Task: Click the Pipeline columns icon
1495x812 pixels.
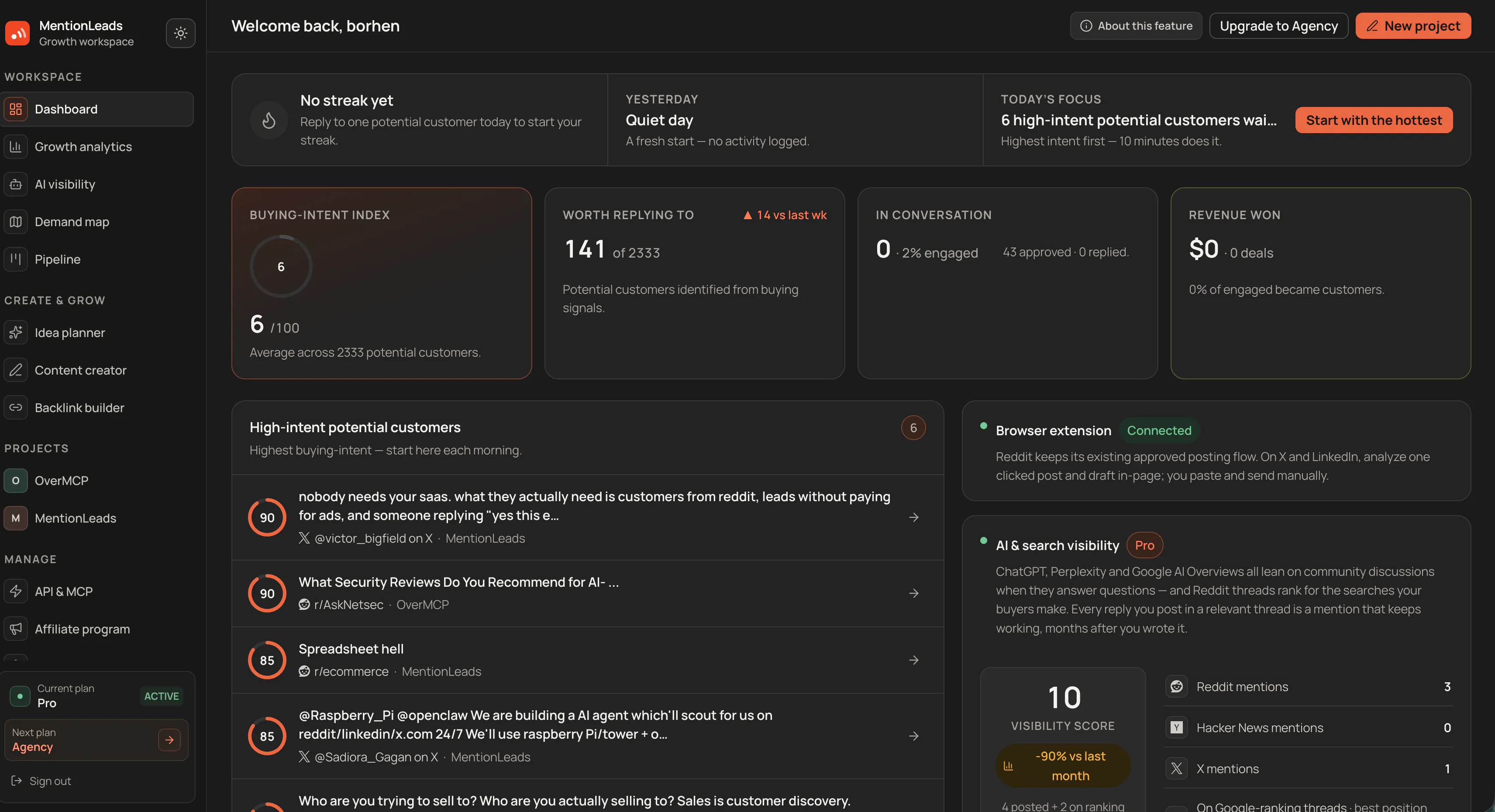Action: point(16,259)
